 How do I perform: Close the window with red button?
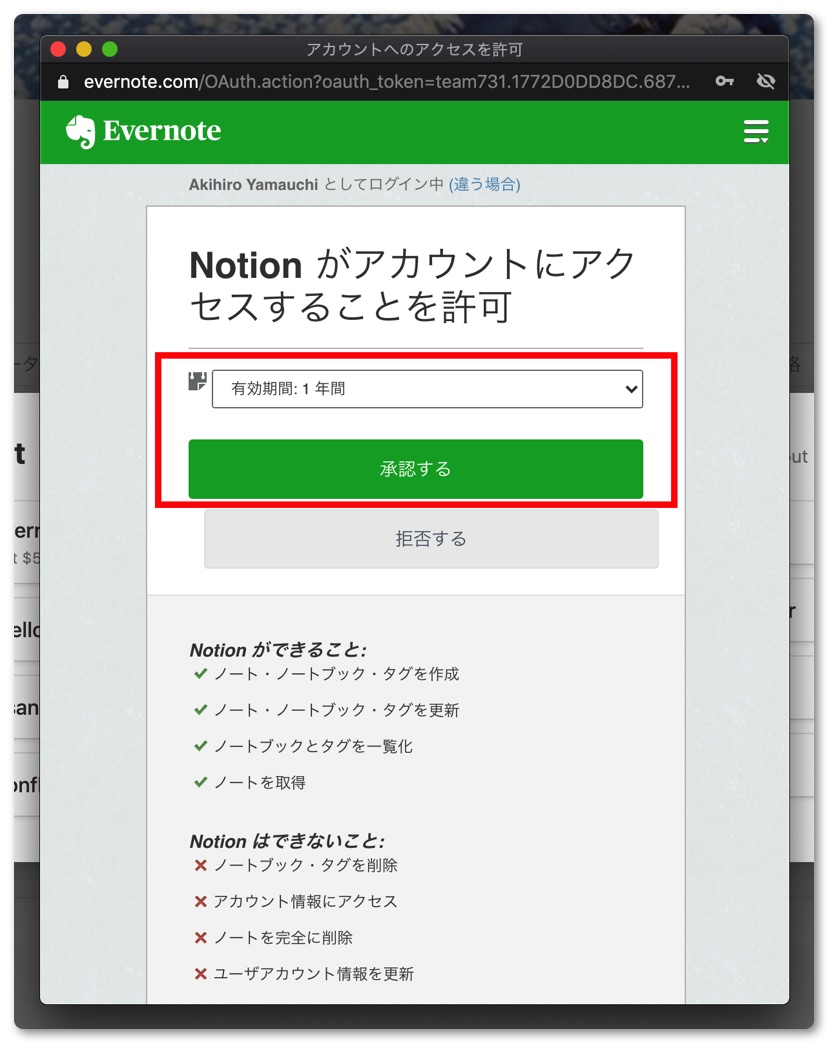[x=58, y=49]
